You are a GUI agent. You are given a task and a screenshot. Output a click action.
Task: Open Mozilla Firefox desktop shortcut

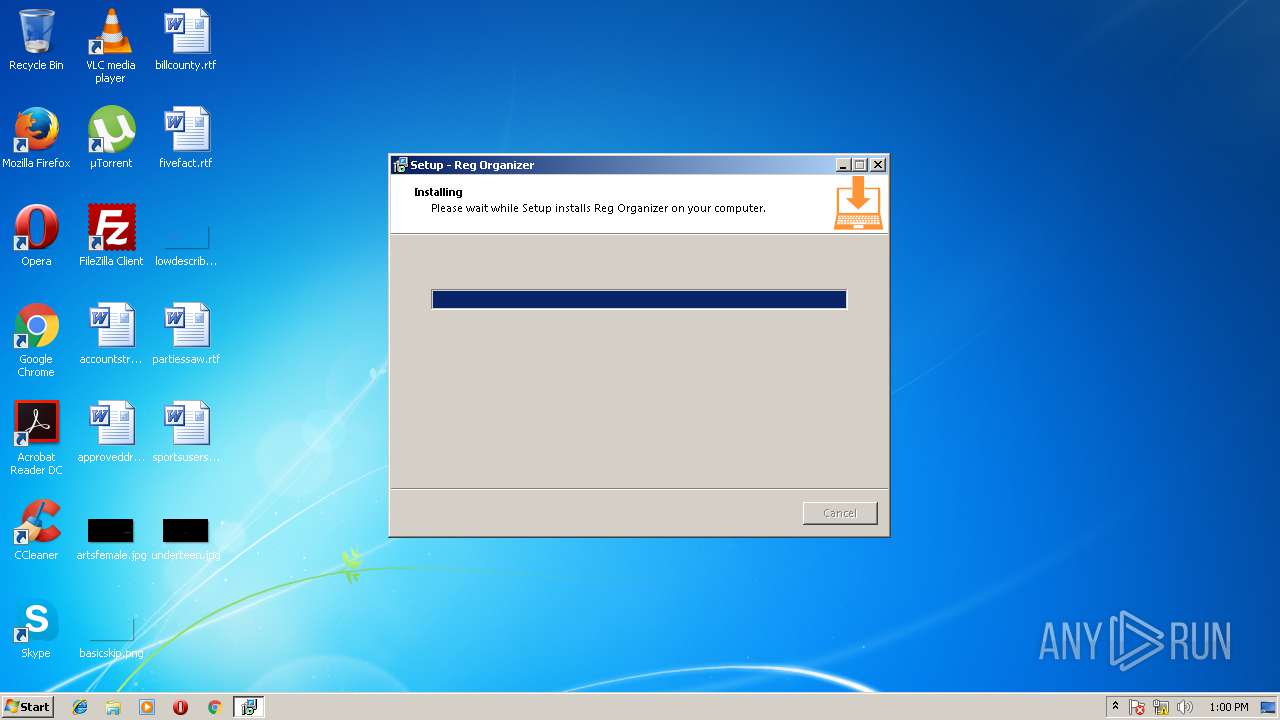point(36,138)
